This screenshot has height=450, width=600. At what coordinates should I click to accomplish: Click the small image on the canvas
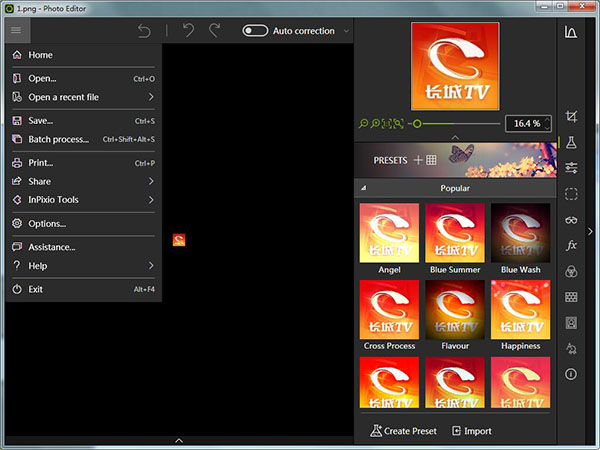tap(179, 240)
